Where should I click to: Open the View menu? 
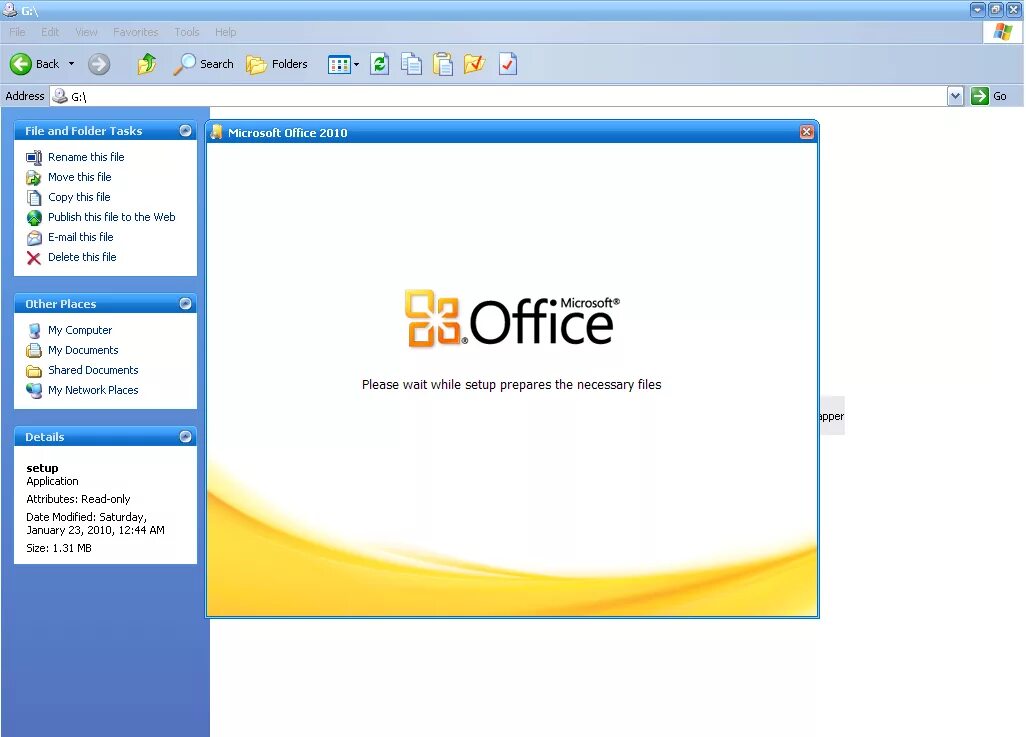coord(86,32)
